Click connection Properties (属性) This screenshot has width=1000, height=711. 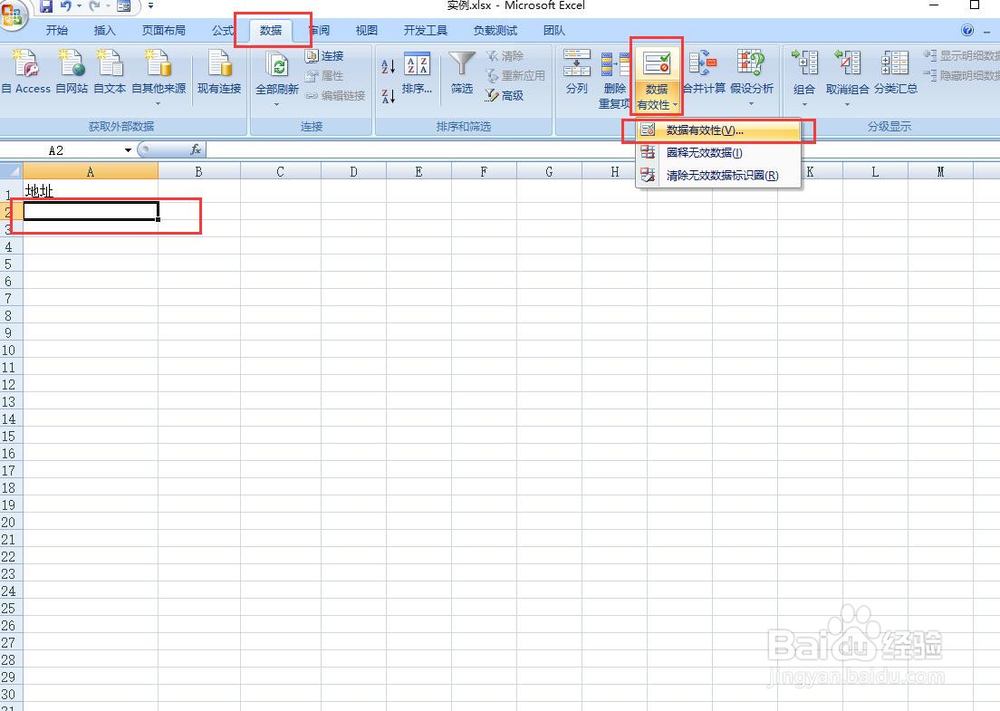click(x=325, y=76)
